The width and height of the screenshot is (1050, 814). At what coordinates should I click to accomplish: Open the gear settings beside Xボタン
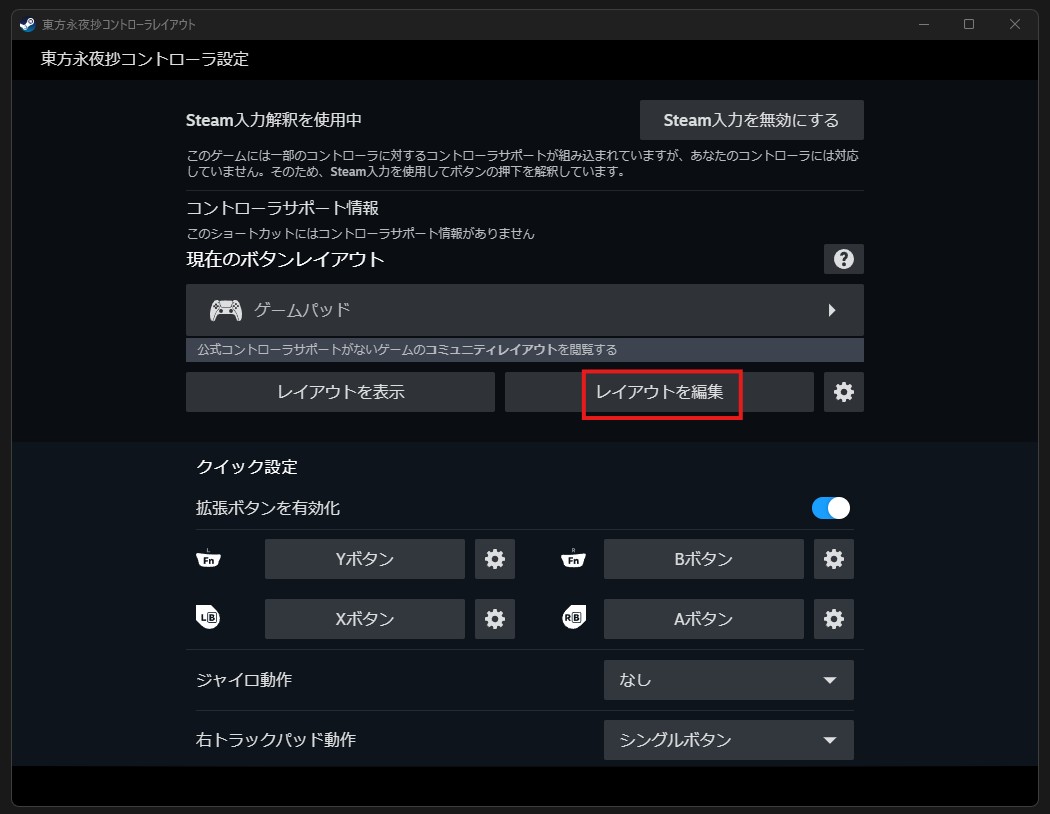click(494, 618)
